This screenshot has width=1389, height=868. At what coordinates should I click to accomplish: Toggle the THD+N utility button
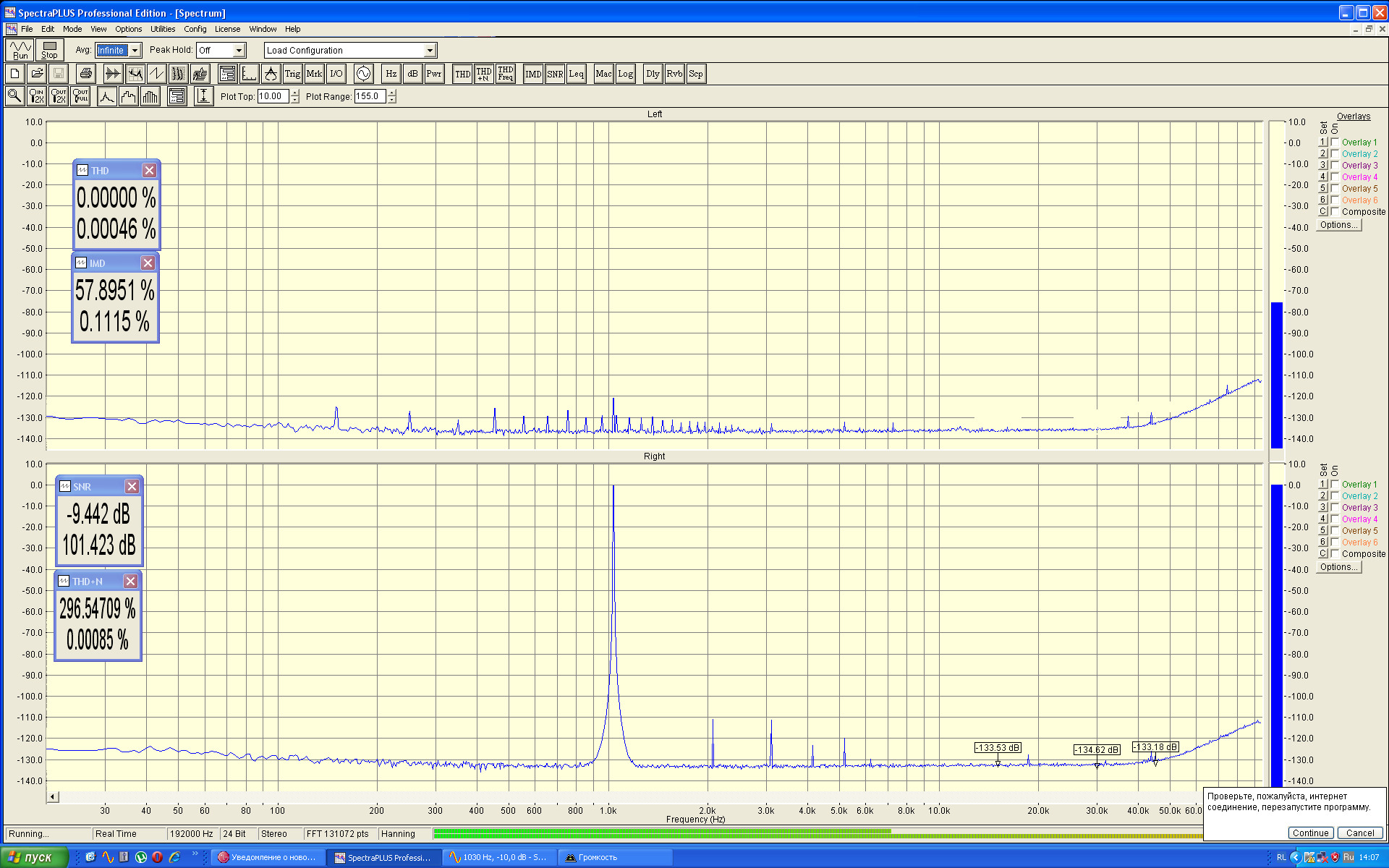click(484, 74)
